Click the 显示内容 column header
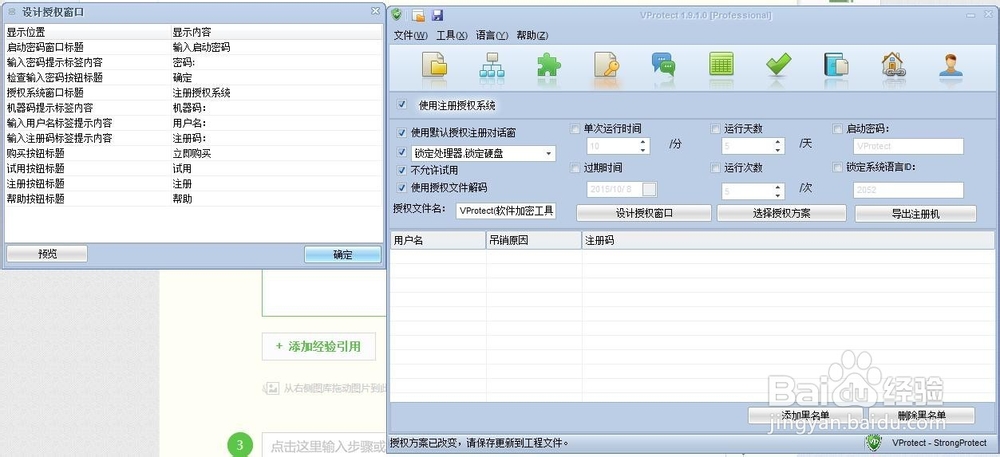The height and width of the screenshot is (457, 1000). point(277,32)
